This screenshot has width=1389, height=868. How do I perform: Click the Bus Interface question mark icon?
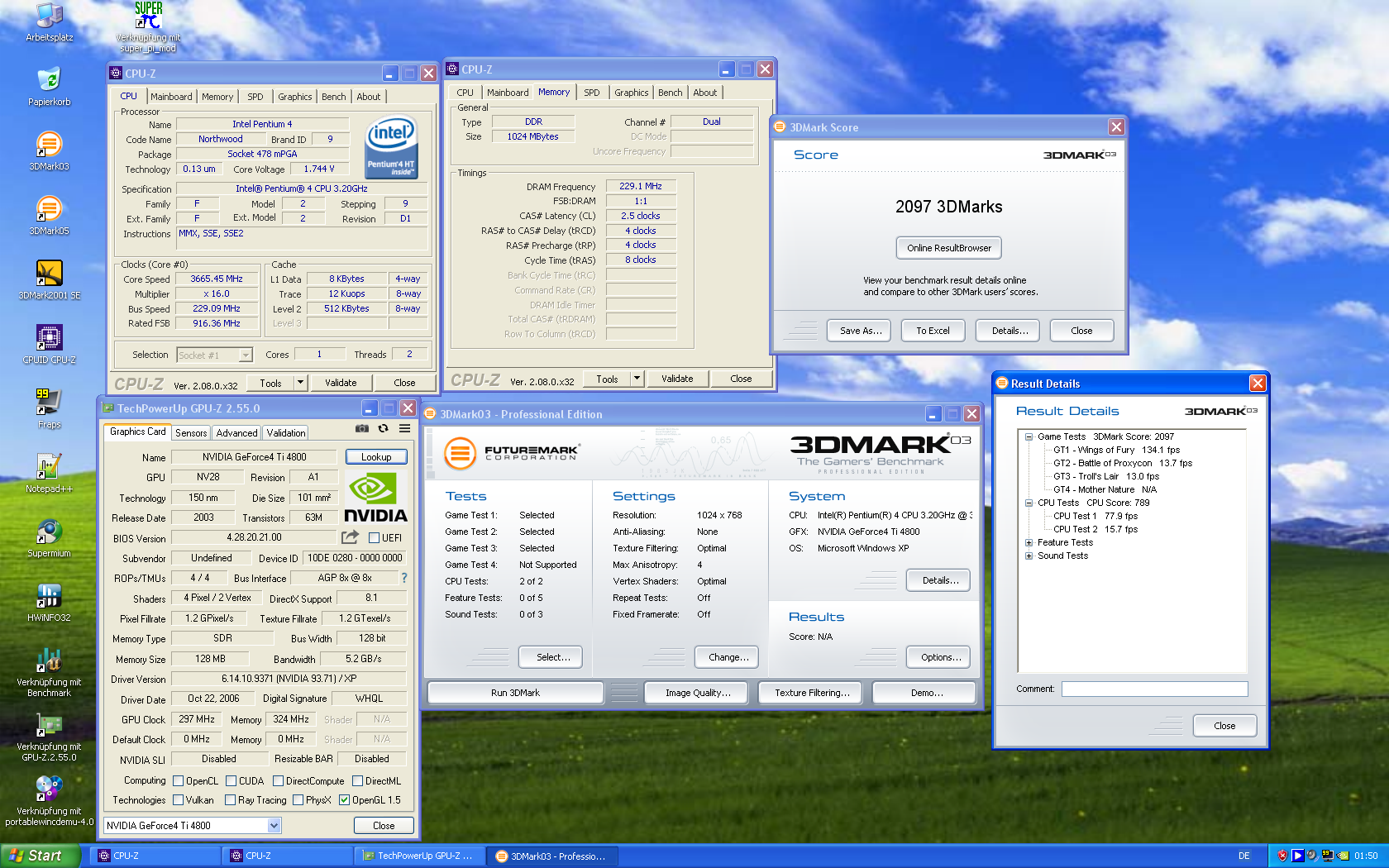pos(404,578)
